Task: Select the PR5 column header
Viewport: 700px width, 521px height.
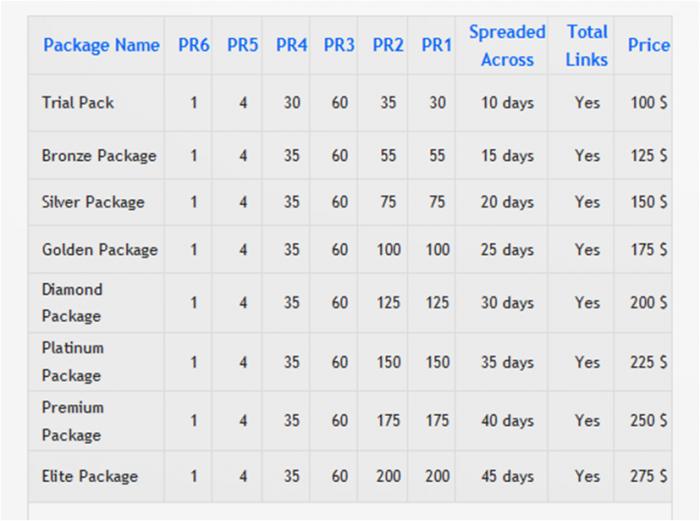Action: coord(242,45)
